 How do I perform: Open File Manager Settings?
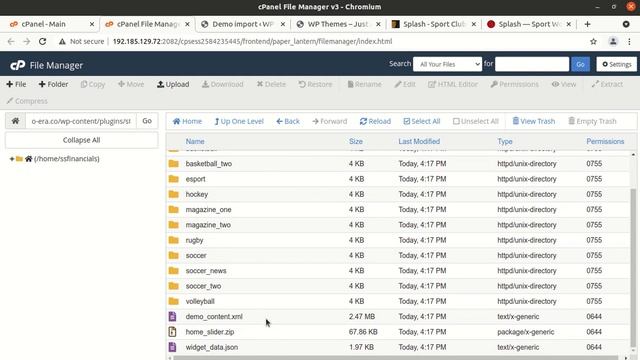616,64
